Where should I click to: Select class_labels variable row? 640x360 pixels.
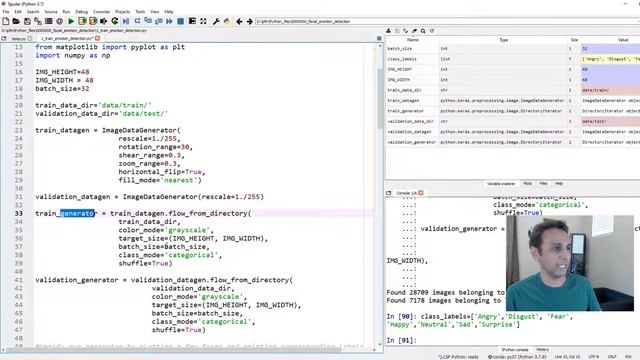pyautogui.click(x=513, y=59)
